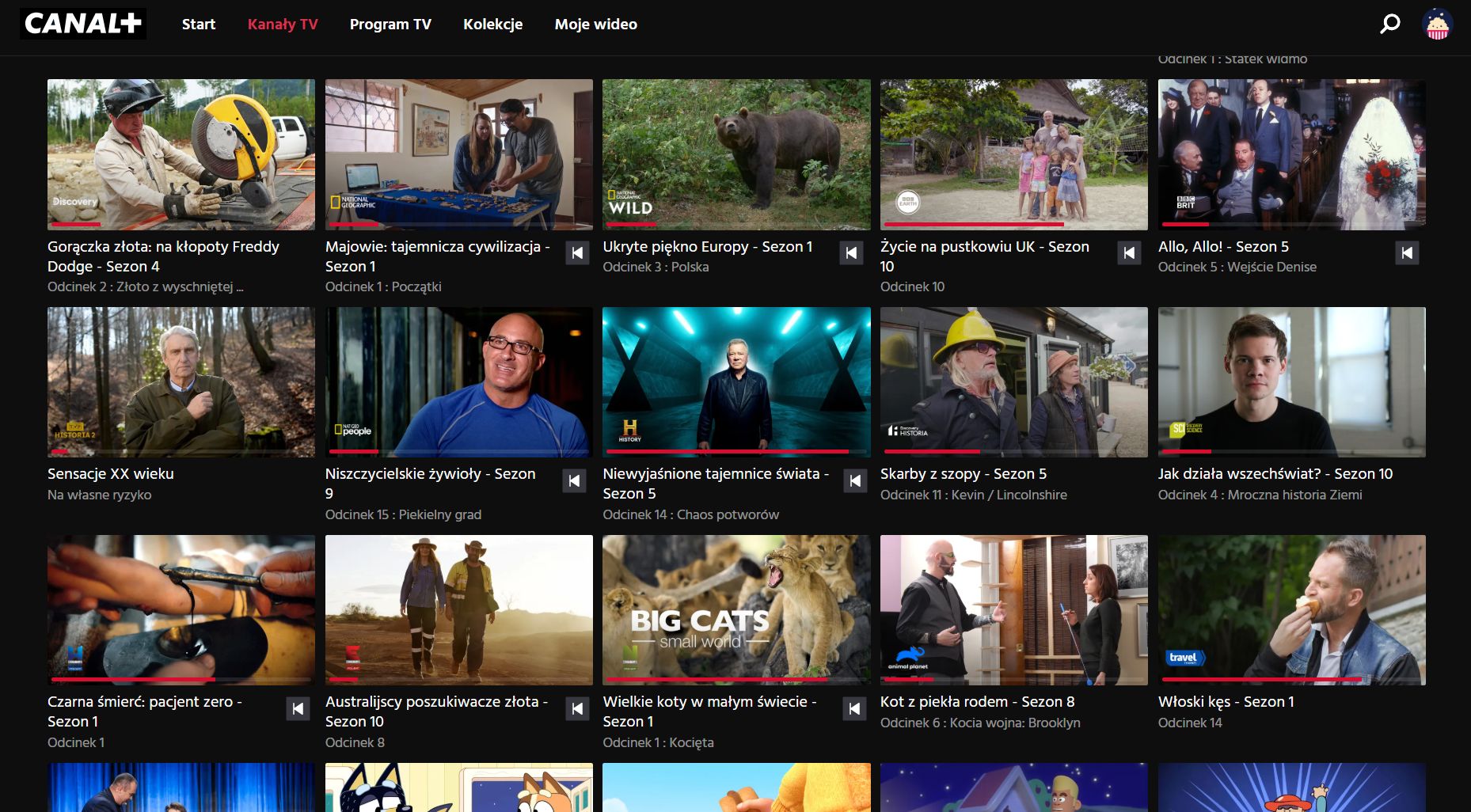Restart Allo, Allo! episode from beginning
The height and width of the screenshot is (812, 1471).
[x=1407, y=252]
